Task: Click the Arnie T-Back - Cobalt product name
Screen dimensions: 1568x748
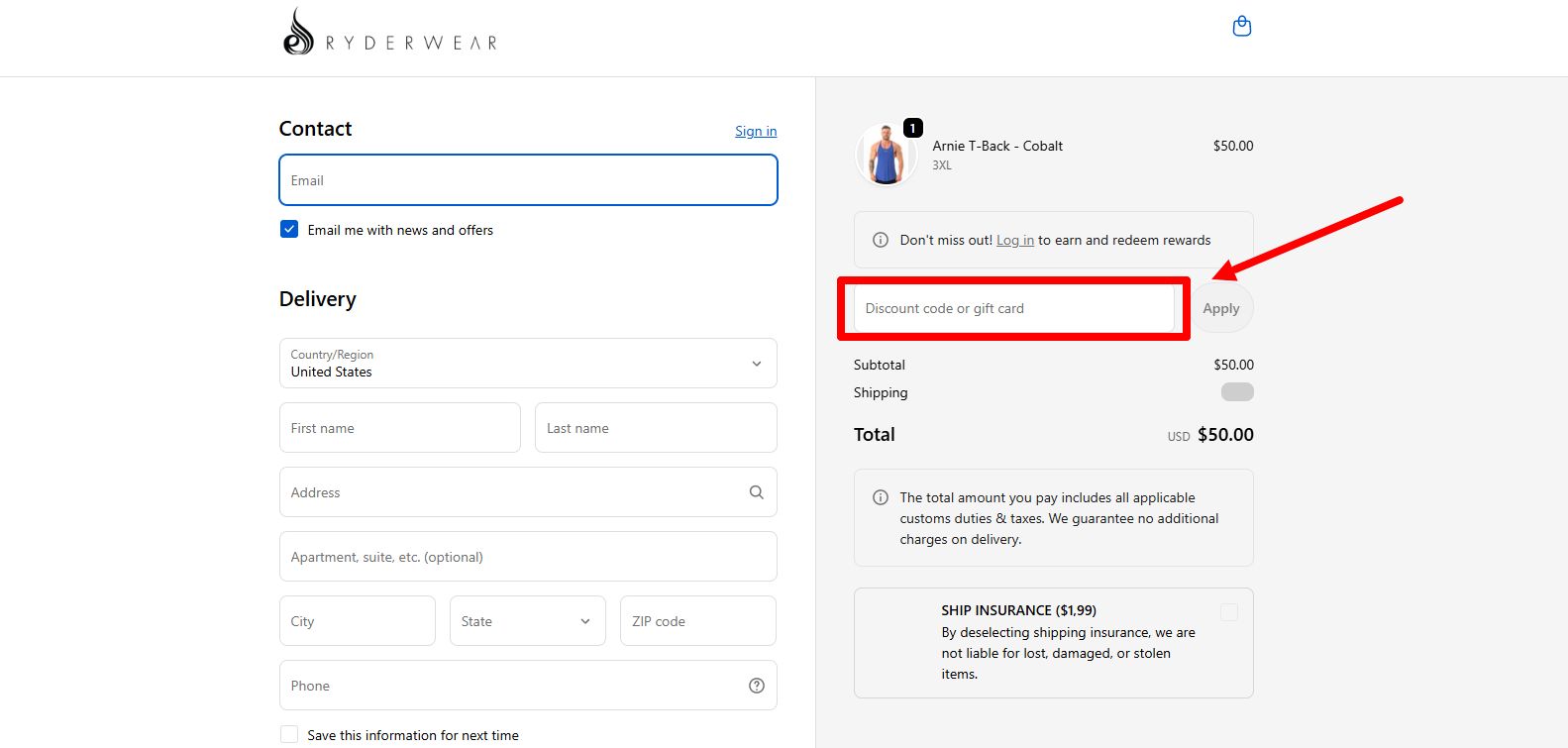Action: pyautogui.click(x=997, y=146)
